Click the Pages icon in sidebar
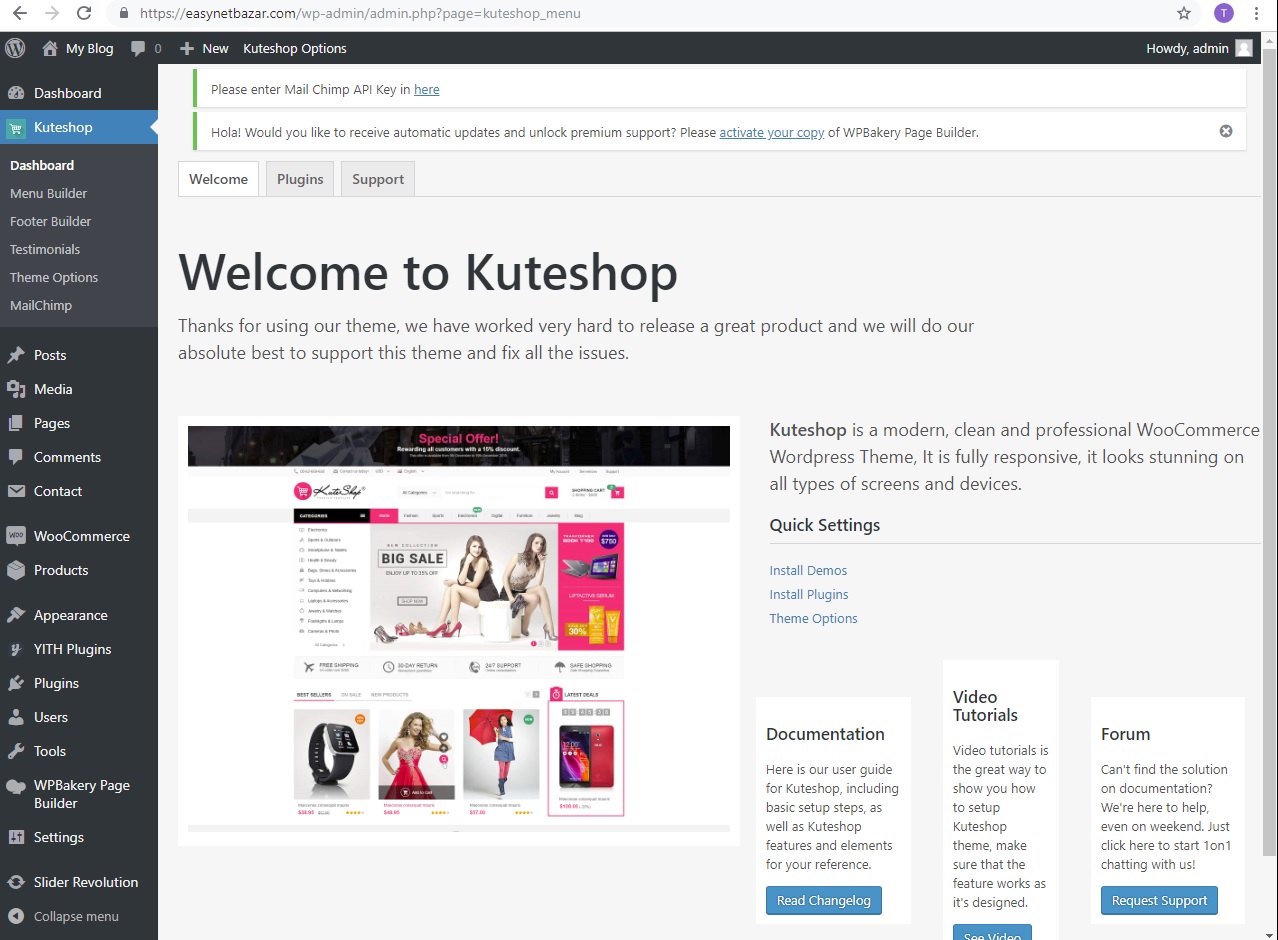Viewport: 1278px width, 940px height. pyautogui.click(x=16, y=423)
